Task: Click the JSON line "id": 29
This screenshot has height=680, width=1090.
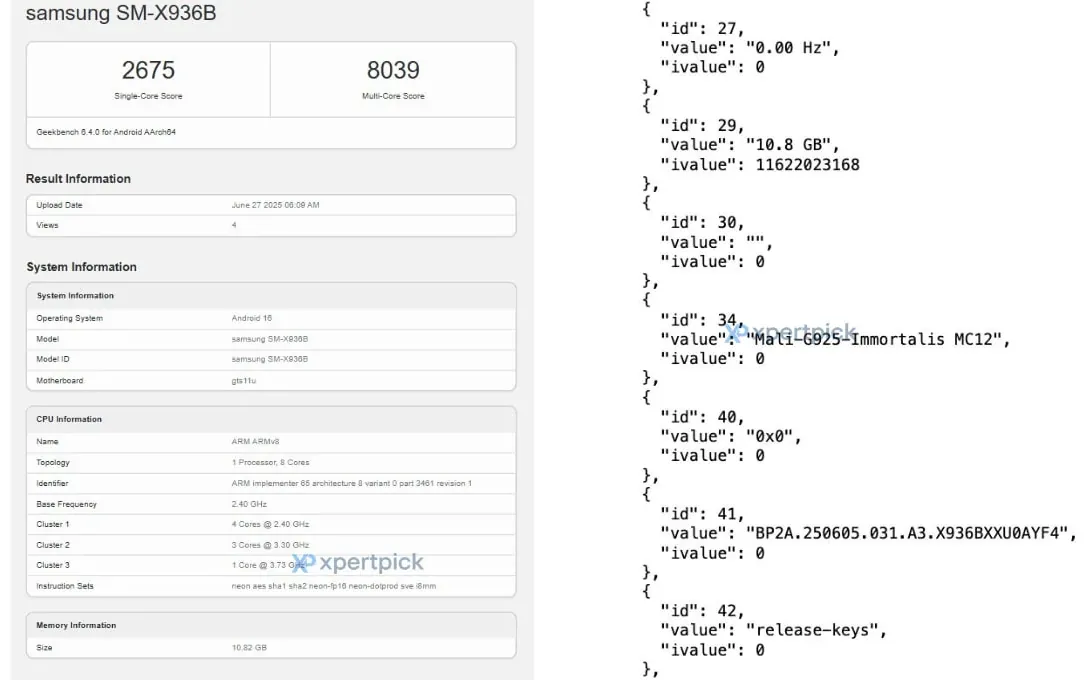Action: tap(702, 126)
